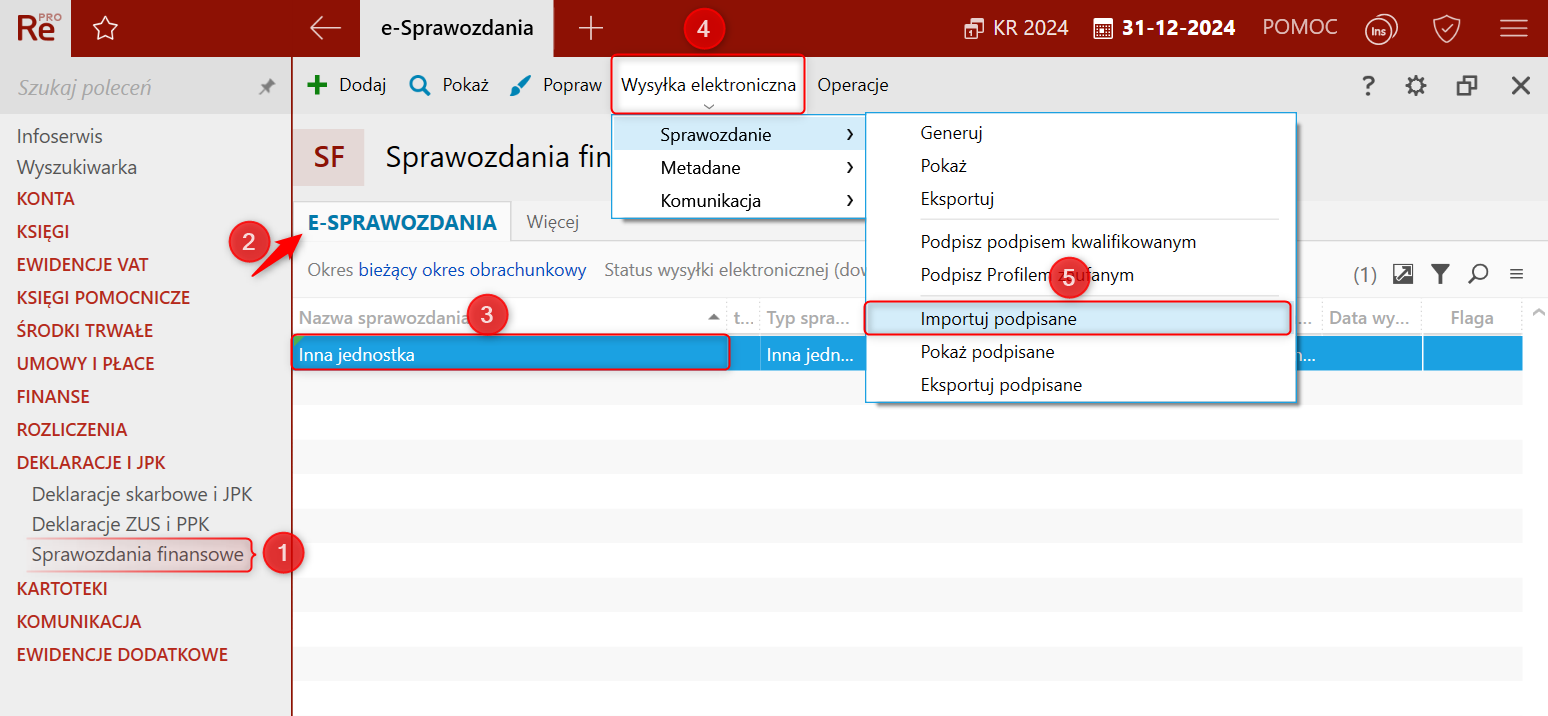Open the POMOC help menu
Screen dimensions: 1548x716
pos(1300,28)
